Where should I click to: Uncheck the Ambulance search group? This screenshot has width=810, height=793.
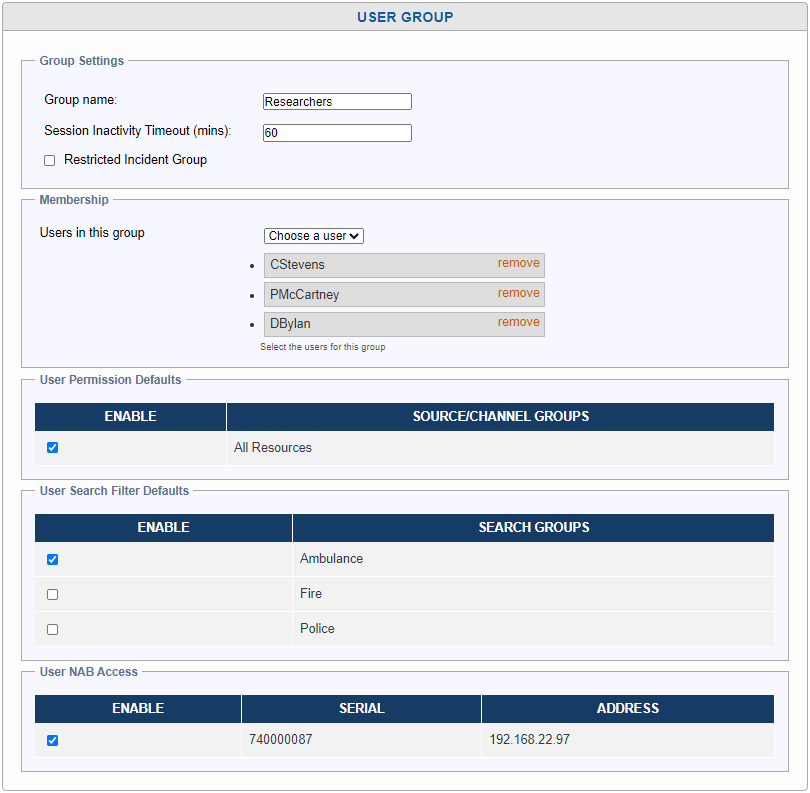click(53, 559)
